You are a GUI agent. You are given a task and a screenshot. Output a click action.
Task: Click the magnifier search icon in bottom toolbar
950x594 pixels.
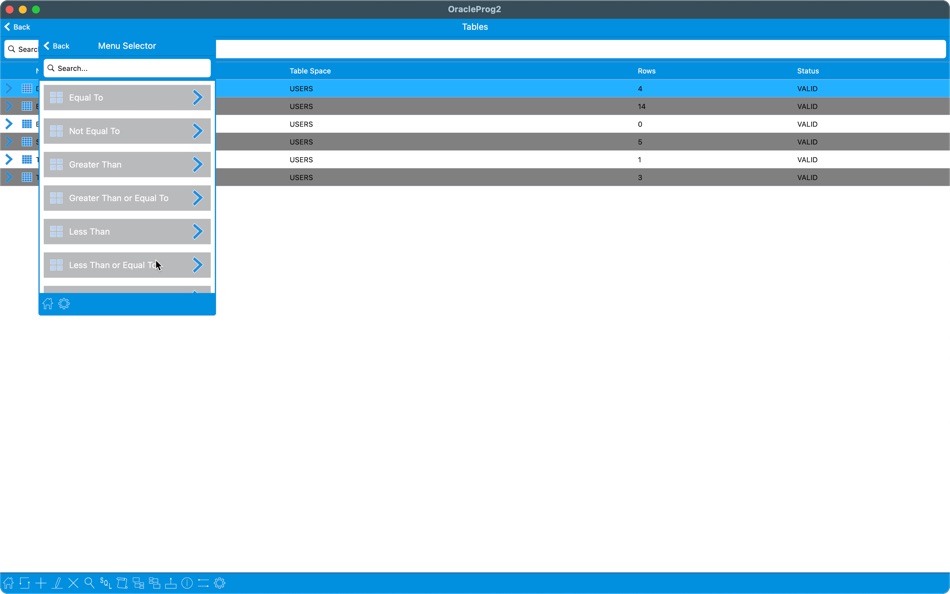click(x=88, y=582)
